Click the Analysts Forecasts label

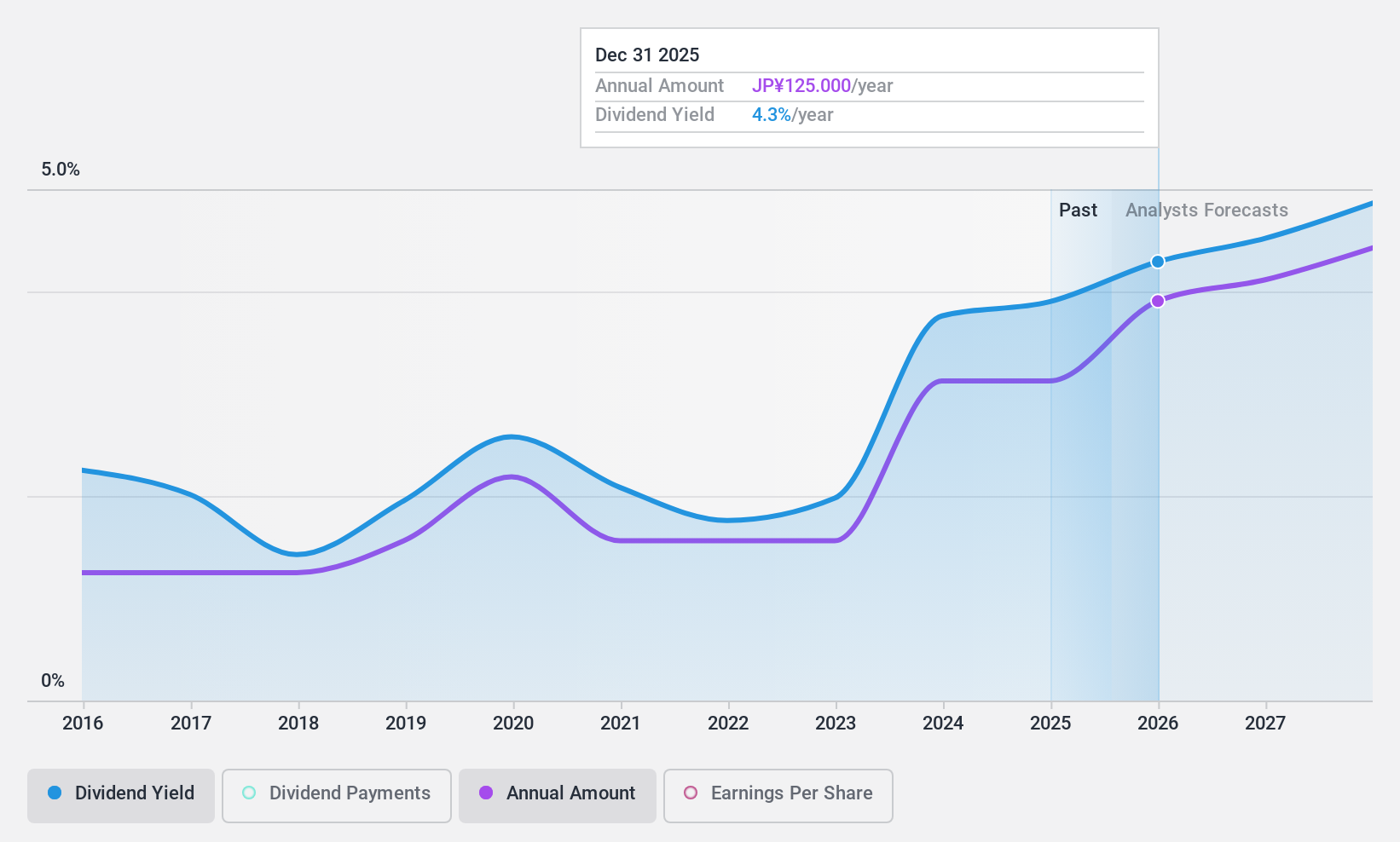pyautogui.click(x=1206, y=210)
